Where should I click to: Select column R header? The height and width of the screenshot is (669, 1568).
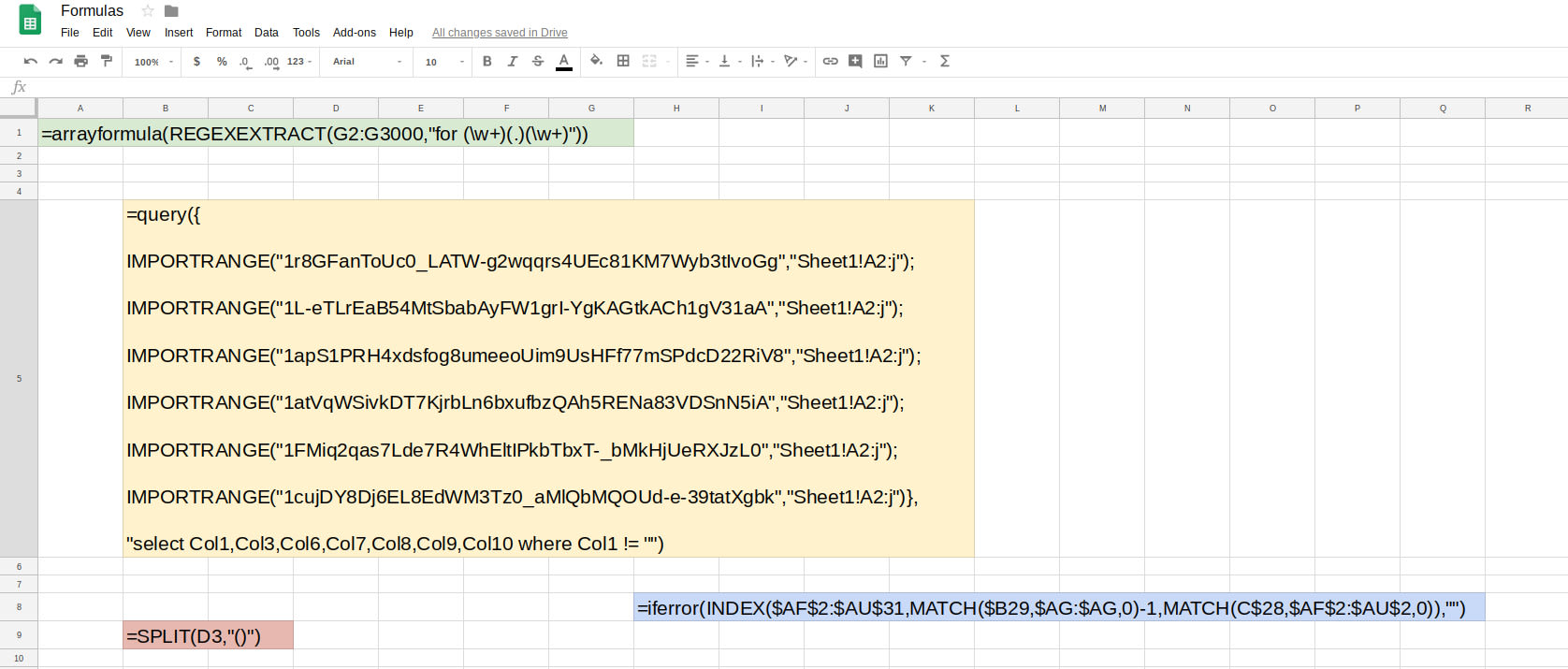click(1527, 109)
